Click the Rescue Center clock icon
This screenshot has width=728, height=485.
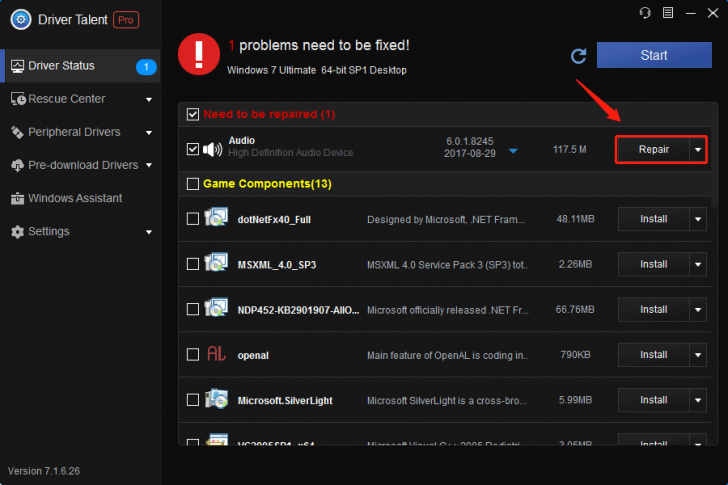pos(18,99)
